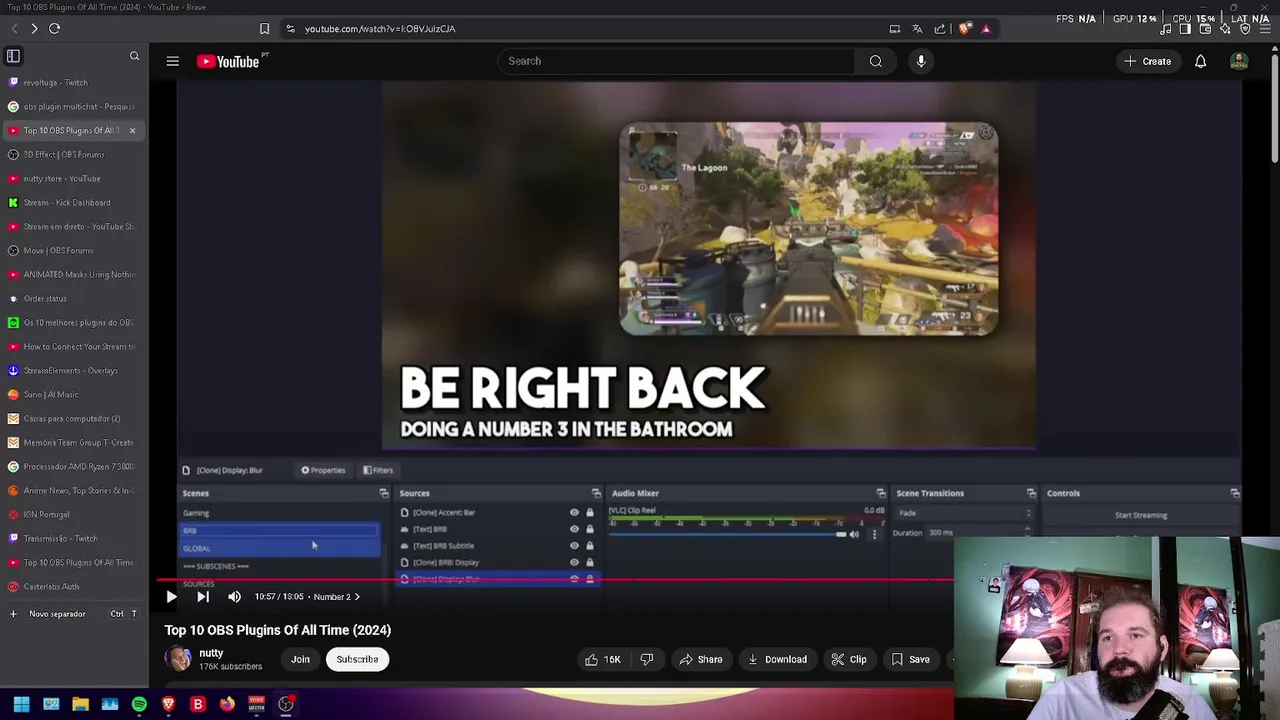Toggle lock on [Text] BRB source
The width and height of the screenshot is (1280, 720).
pyautogui.click(x=589, y=529)
